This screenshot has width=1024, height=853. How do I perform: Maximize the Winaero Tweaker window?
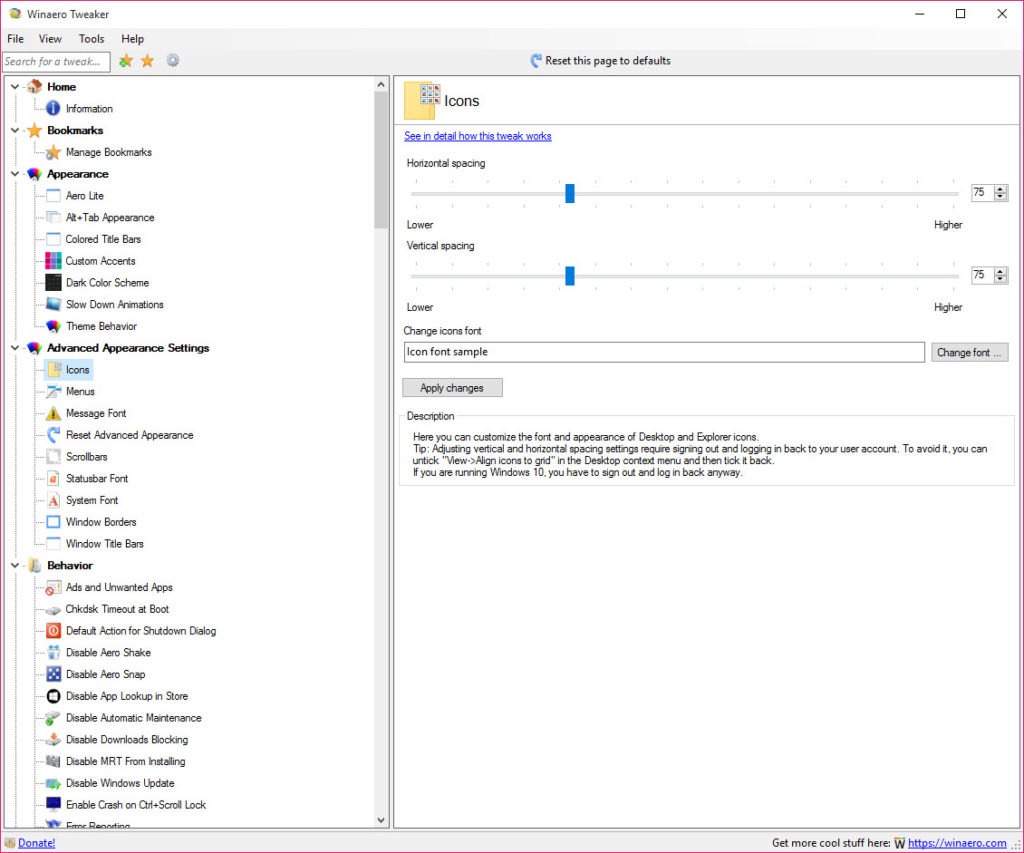(960, 14)
